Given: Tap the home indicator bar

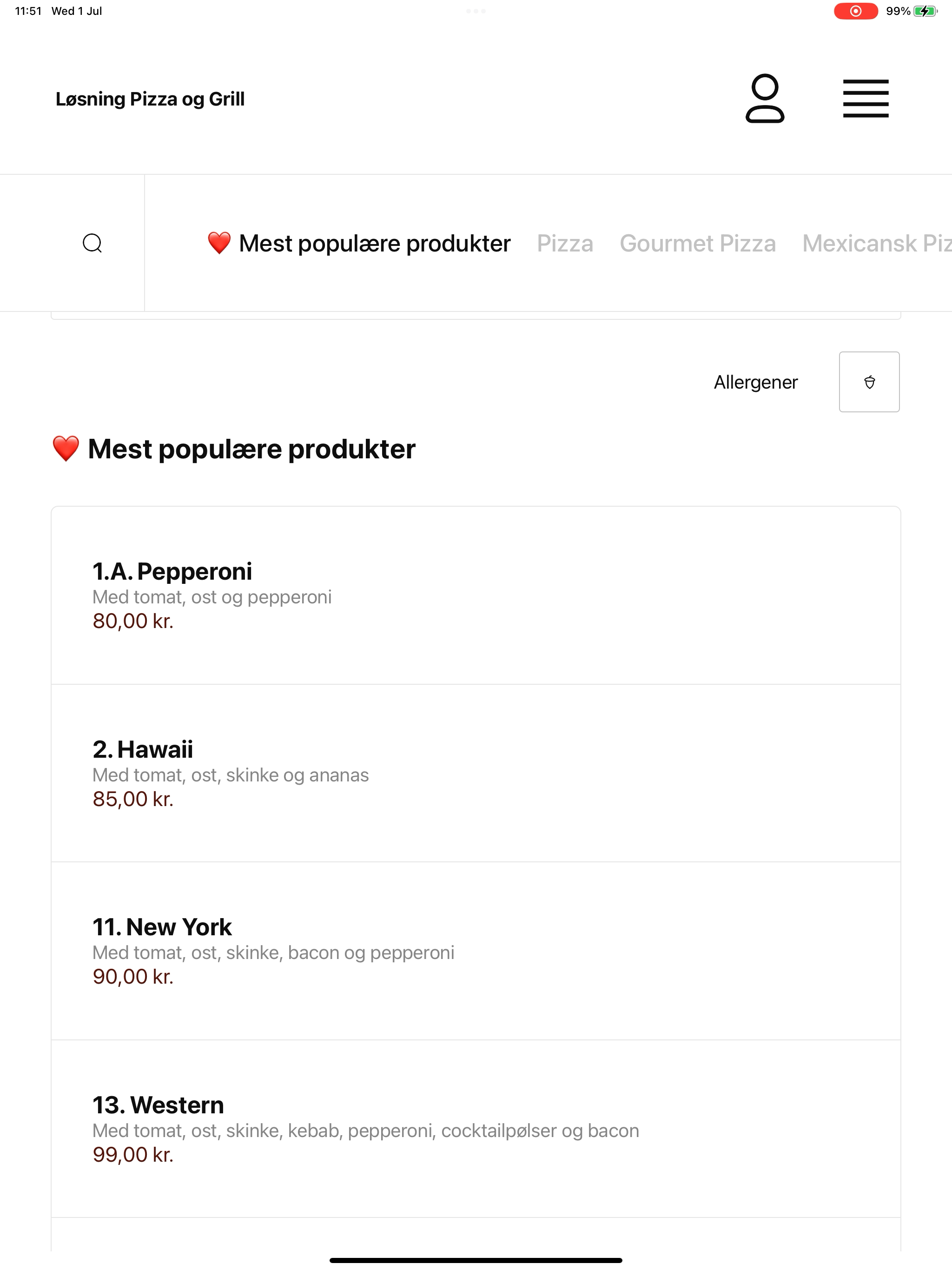Looking at the screenshot, I should [x=476, y=1260].
